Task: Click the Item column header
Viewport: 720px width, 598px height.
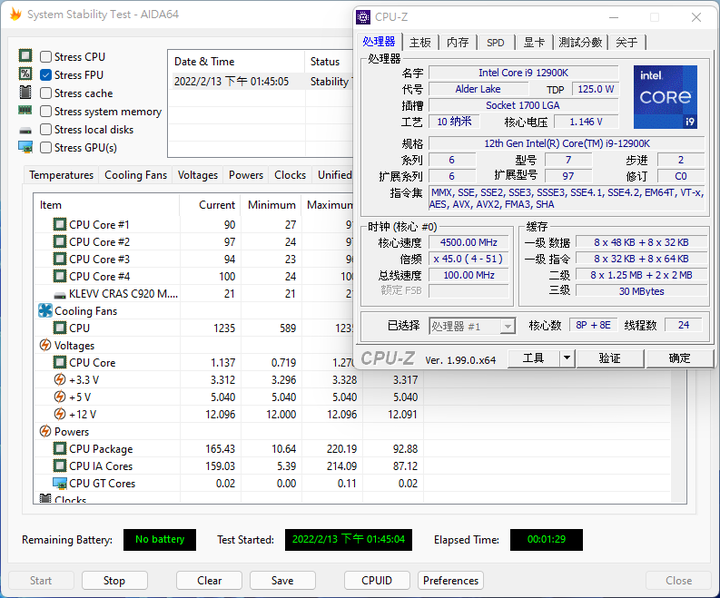Action: coord(107,205)
